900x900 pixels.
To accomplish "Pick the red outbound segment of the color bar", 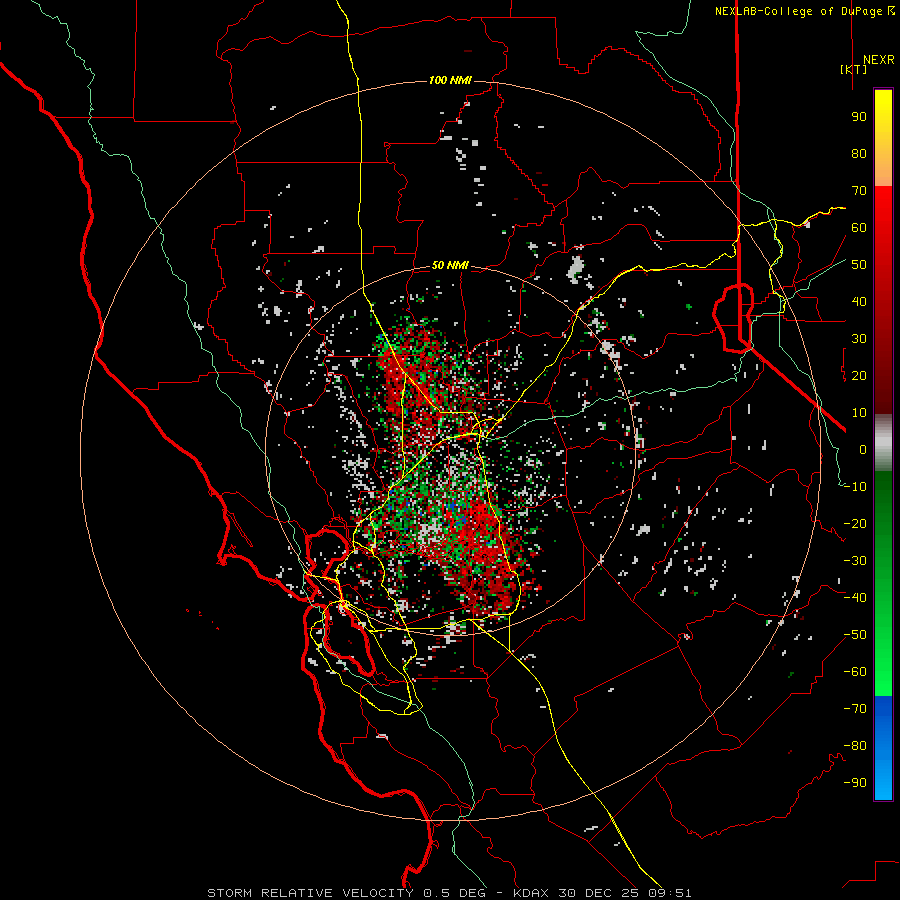I will [x=883, y=300].
